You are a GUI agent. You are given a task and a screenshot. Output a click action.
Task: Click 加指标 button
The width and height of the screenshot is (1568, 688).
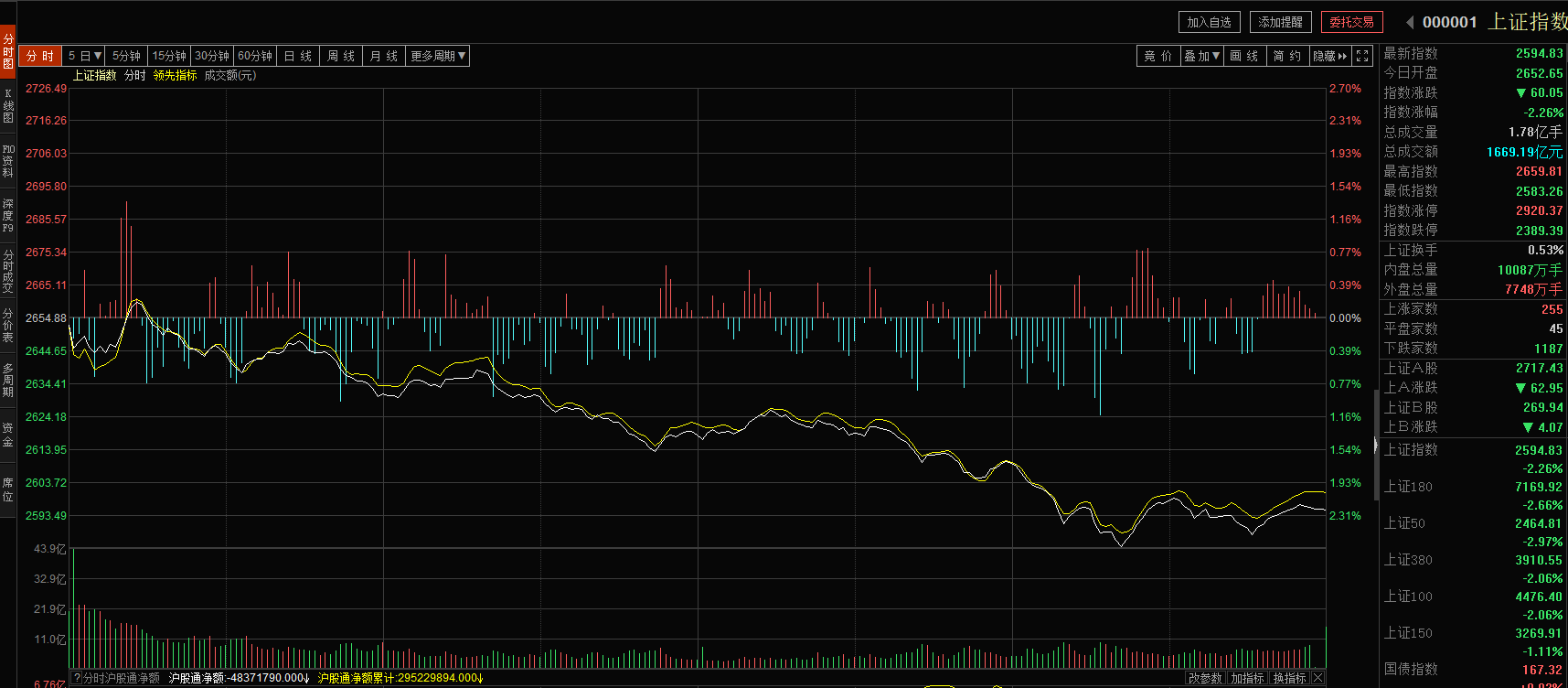[x=1247, y=678]
